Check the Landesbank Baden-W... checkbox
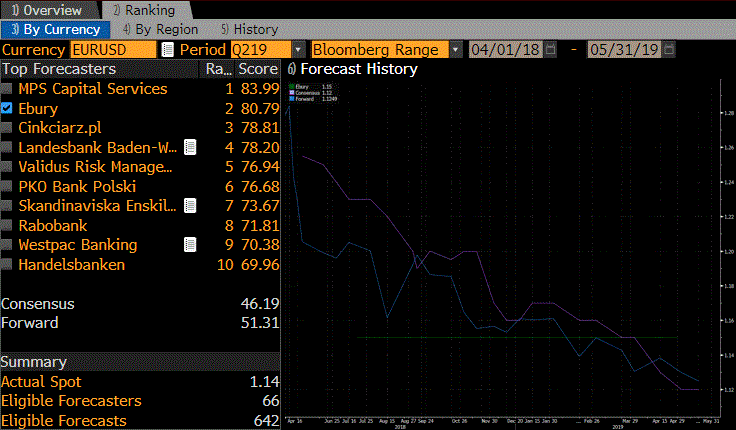The image size is (736, 430). [7, 147]
